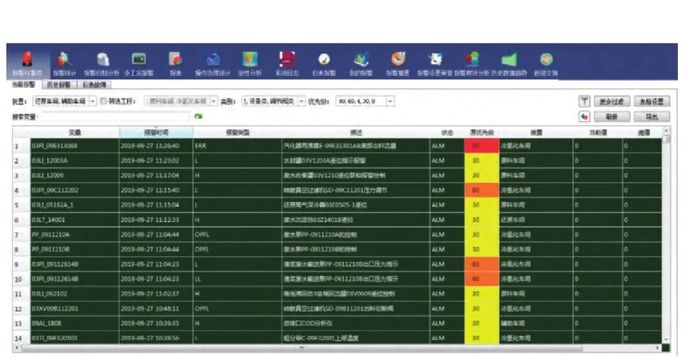700x360 pixels.
Task: Select row number 7 header
Action: pos(21,234)
